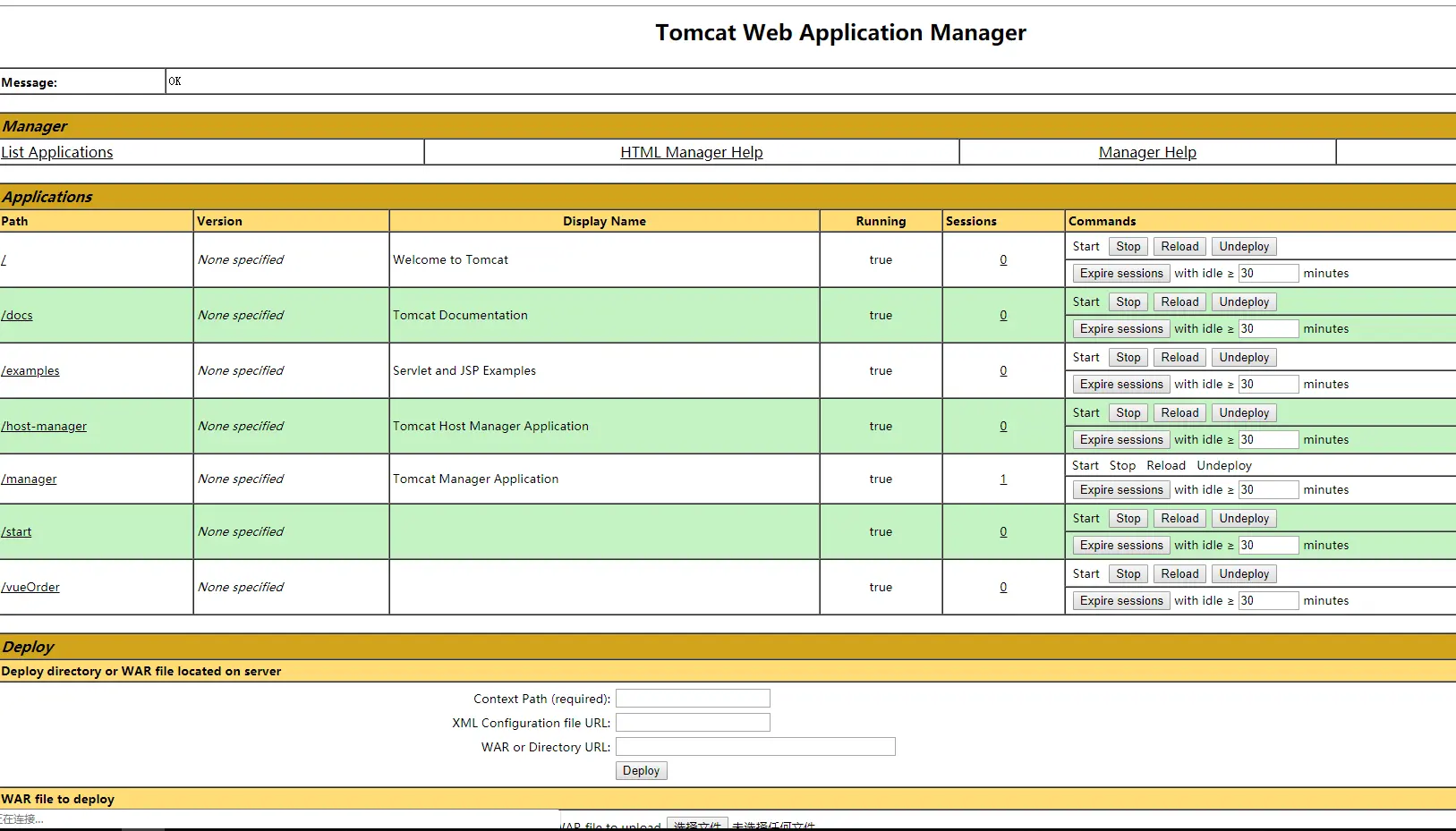Stop the /docs application
This screenshot has width=1456, height=831.
pyautogui.click(x=1128, y=302)
